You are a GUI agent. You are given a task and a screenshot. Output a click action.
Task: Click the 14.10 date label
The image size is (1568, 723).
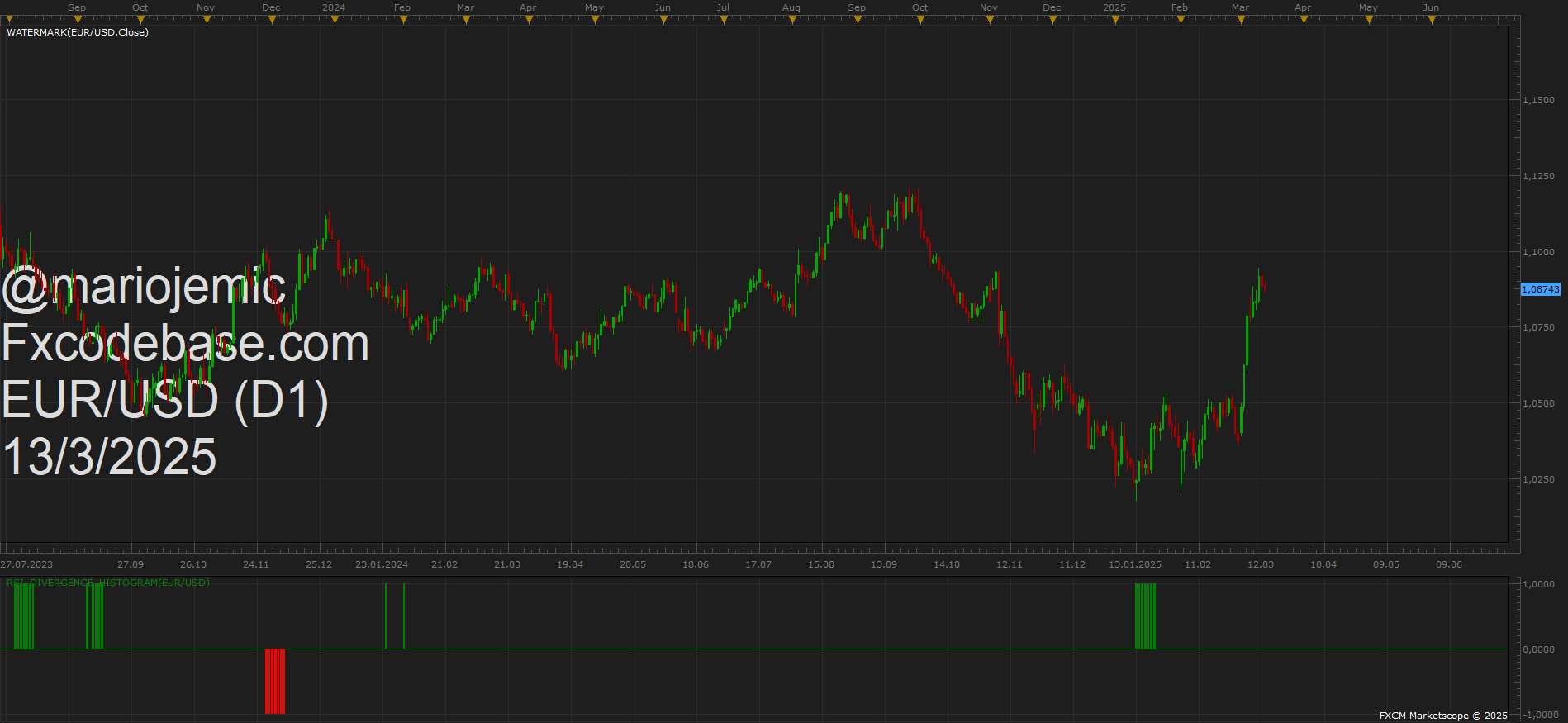[947, 564]
